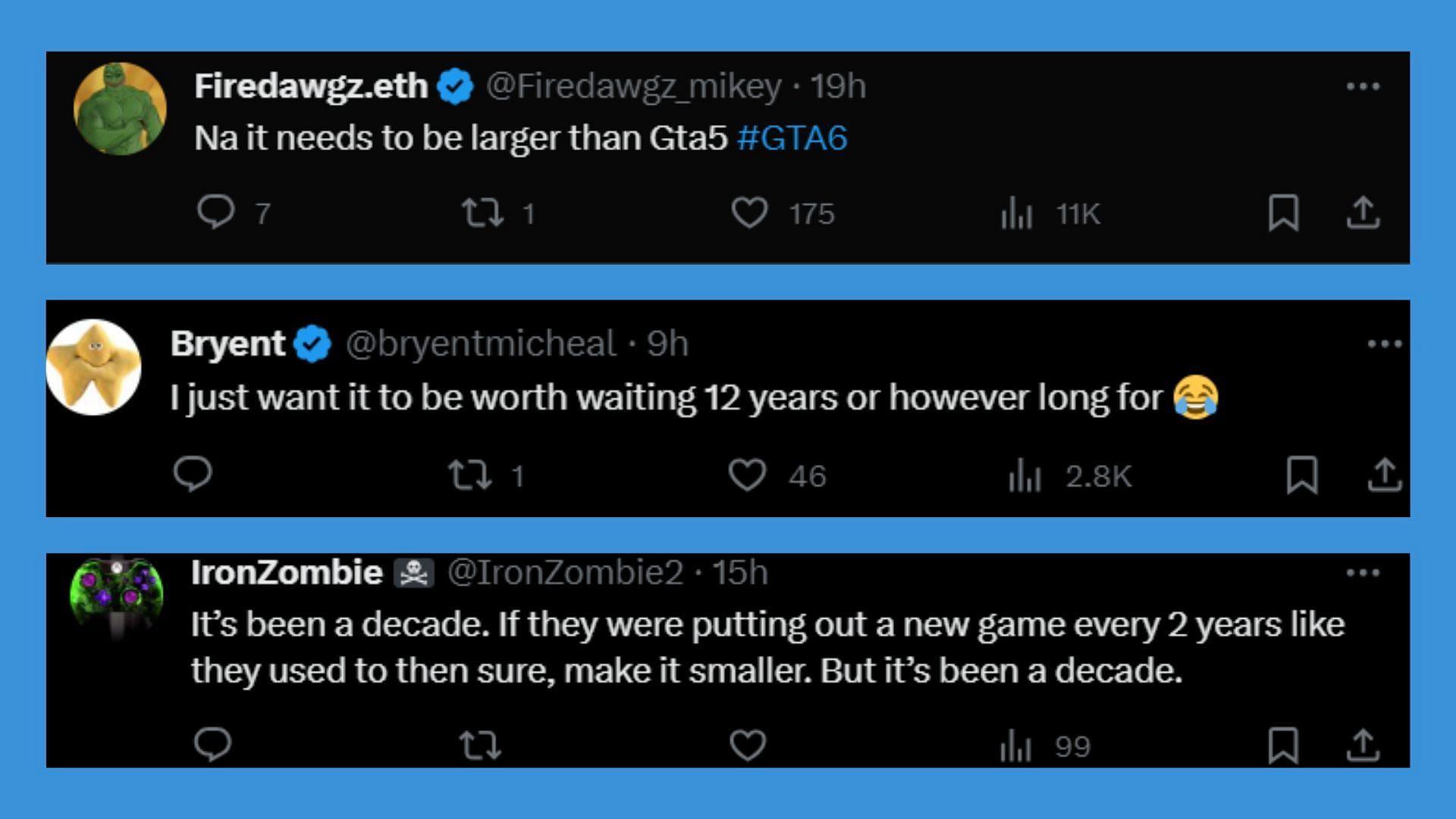Reply to Bryent's tweet

(193, 475)
